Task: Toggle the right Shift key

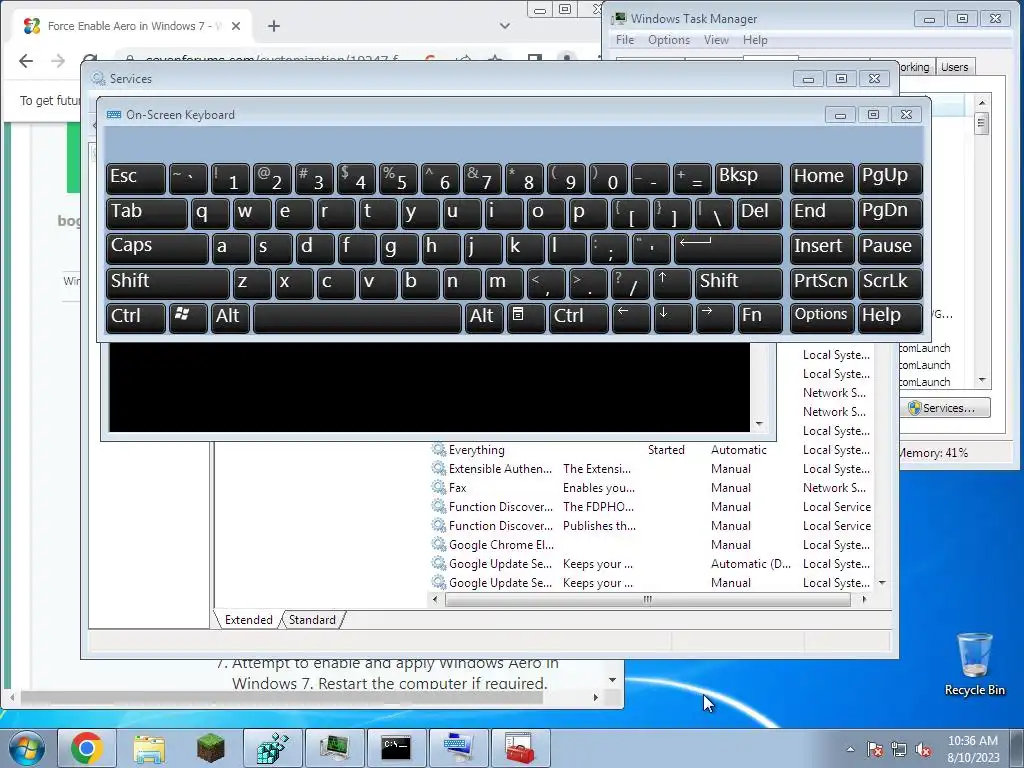Action: coord(739,283)
